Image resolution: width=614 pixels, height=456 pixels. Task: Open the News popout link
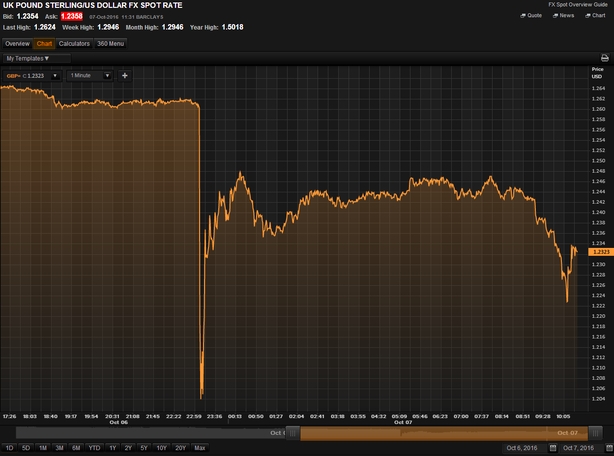pyautogui.click(x=563, y=16)
